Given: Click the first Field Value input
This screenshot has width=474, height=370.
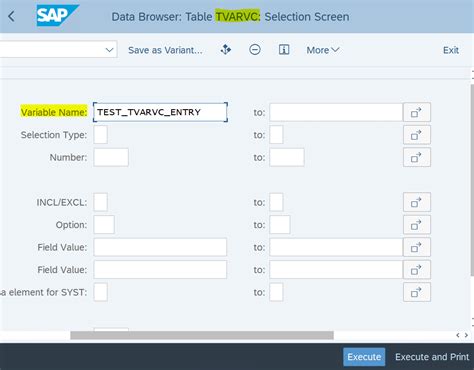Looking at the screenshot, I should (x=160, y=247).
